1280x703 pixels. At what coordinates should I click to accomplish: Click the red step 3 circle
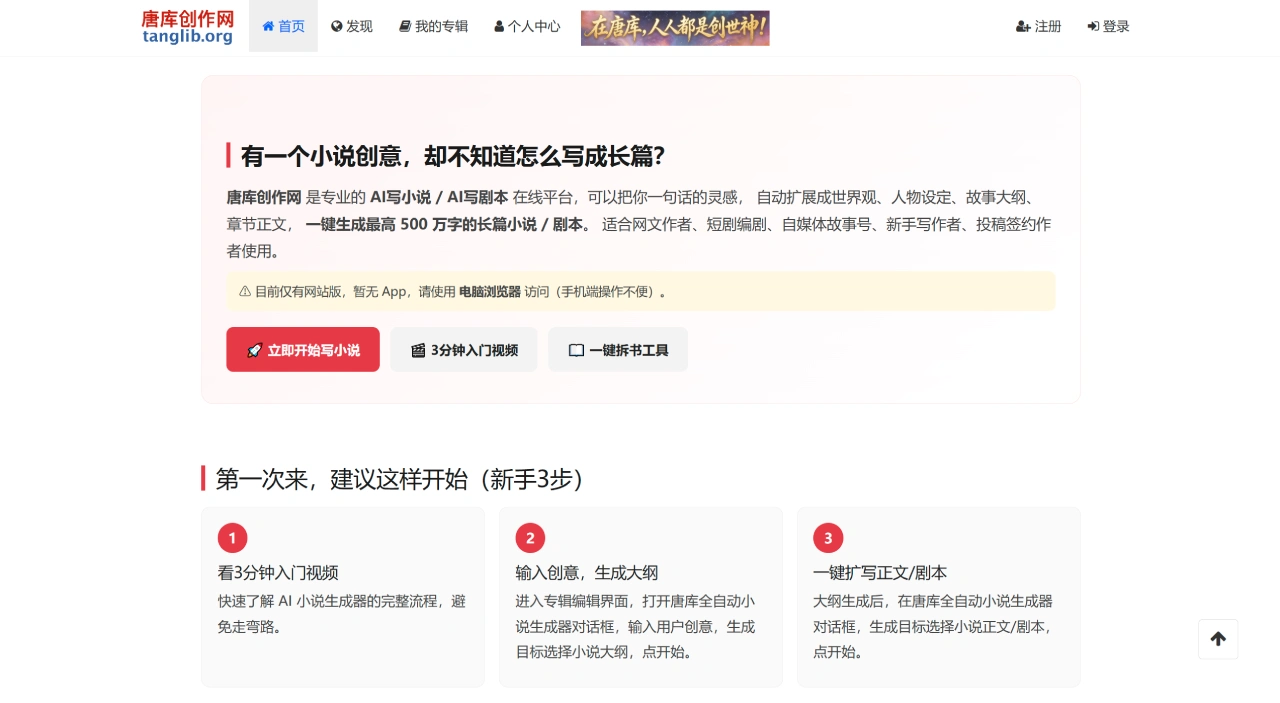(828, 538)
